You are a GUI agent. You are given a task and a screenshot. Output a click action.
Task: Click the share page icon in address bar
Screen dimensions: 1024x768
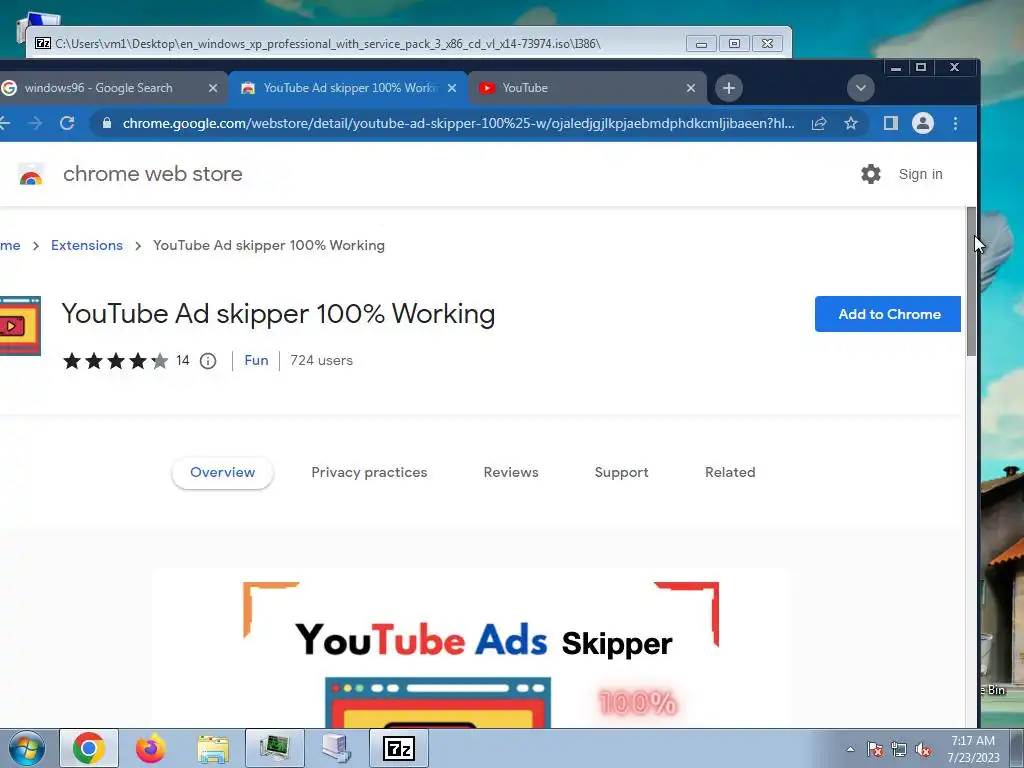tap(819, 123)
